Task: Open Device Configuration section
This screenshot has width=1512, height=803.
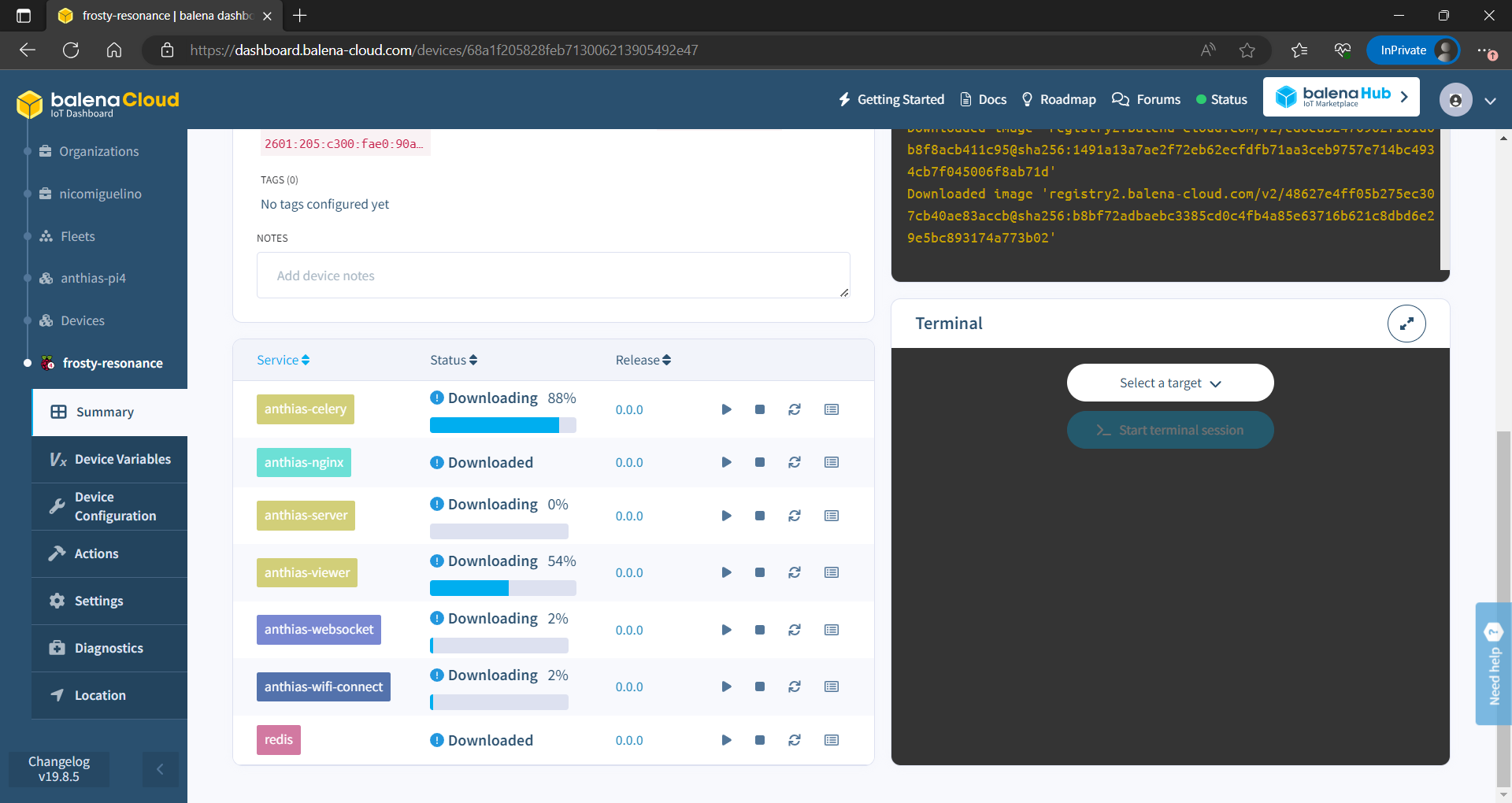Action: click(109, 506)
